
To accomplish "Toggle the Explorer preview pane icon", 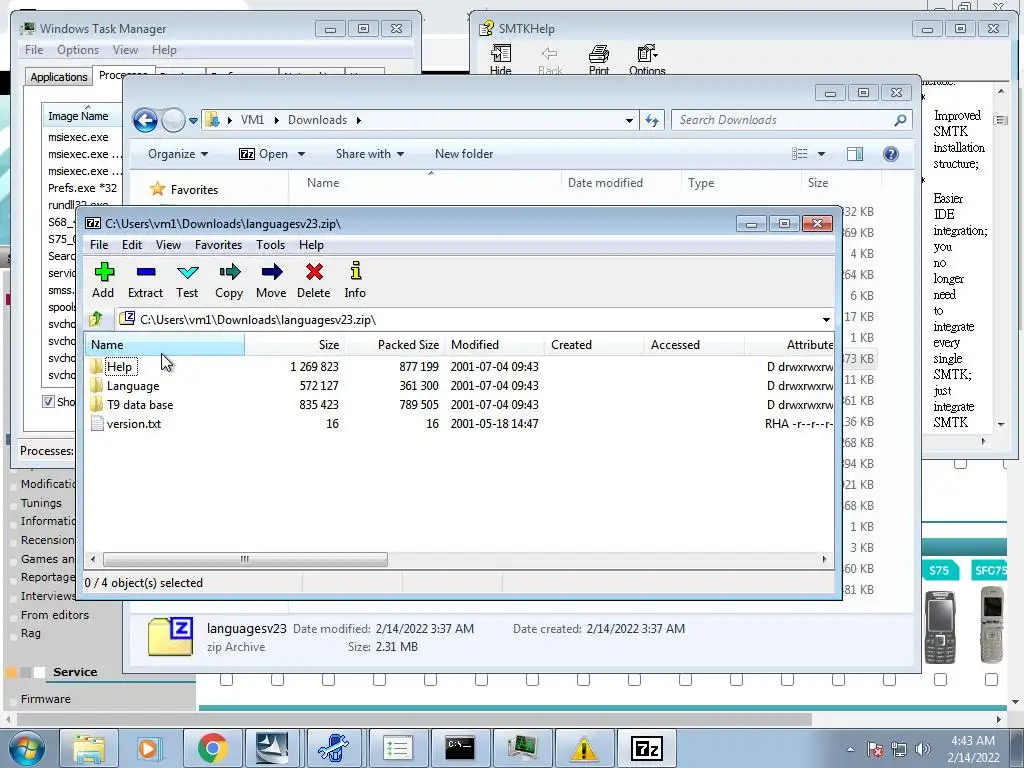I will (x=855, y=154).
